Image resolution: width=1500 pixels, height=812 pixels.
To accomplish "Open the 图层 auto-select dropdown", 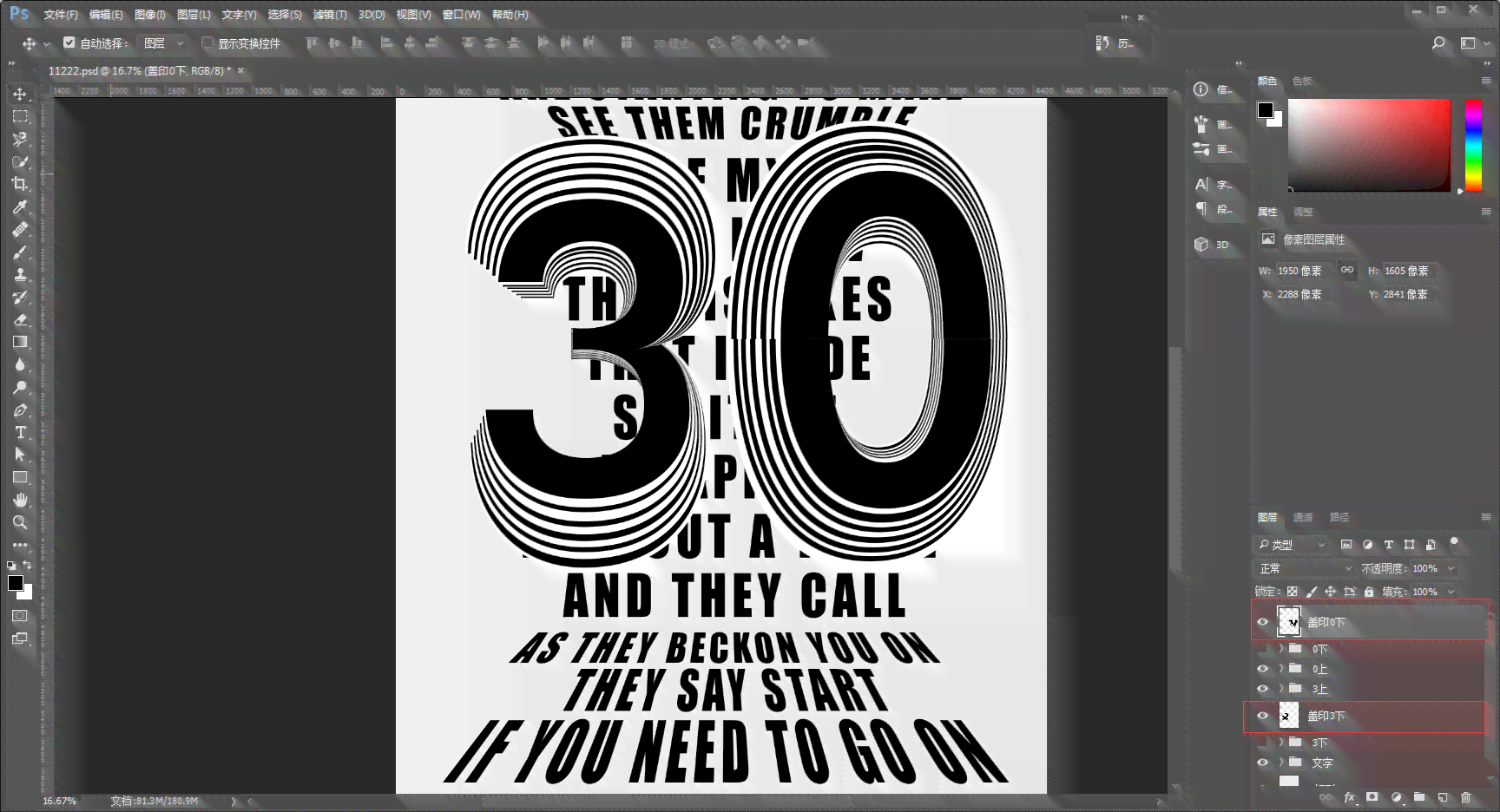I will coord(164,43).
